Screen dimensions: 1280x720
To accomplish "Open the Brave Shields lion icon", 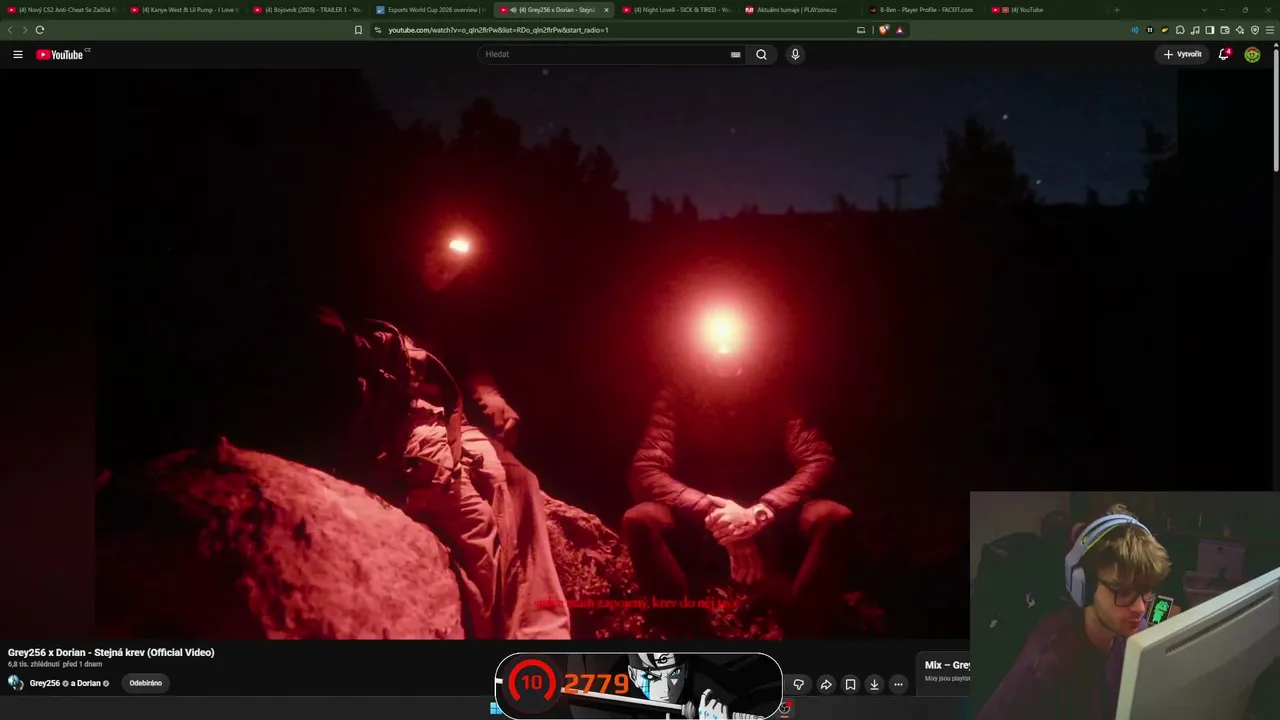I will 884,30.
